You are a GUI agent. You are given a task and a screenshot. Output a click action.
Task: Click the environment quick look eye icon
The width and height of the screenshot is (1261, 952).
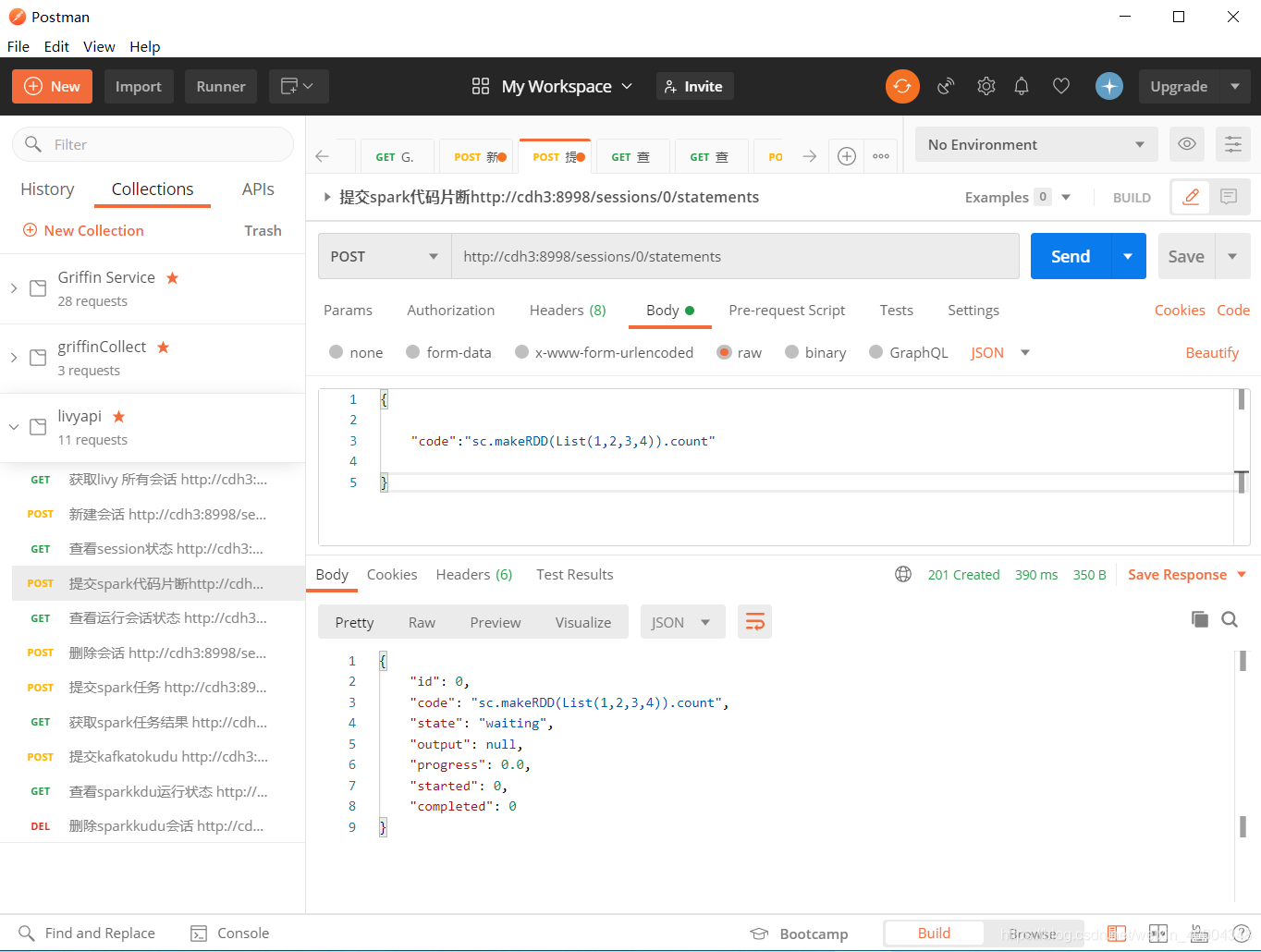point(1187,144)
